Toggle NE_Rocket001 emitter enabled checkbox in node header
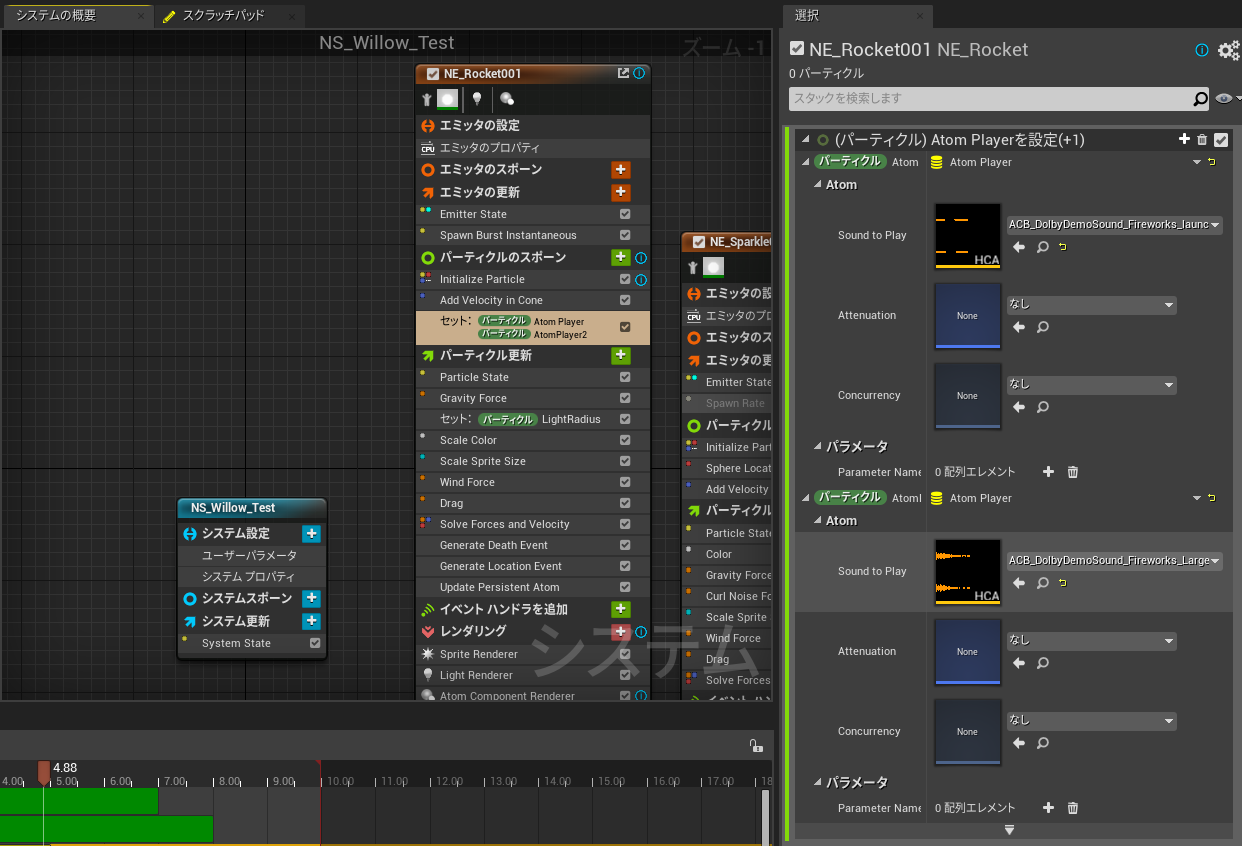The height and width of the screenshot is (846, 1242). [x=432, y=74]
